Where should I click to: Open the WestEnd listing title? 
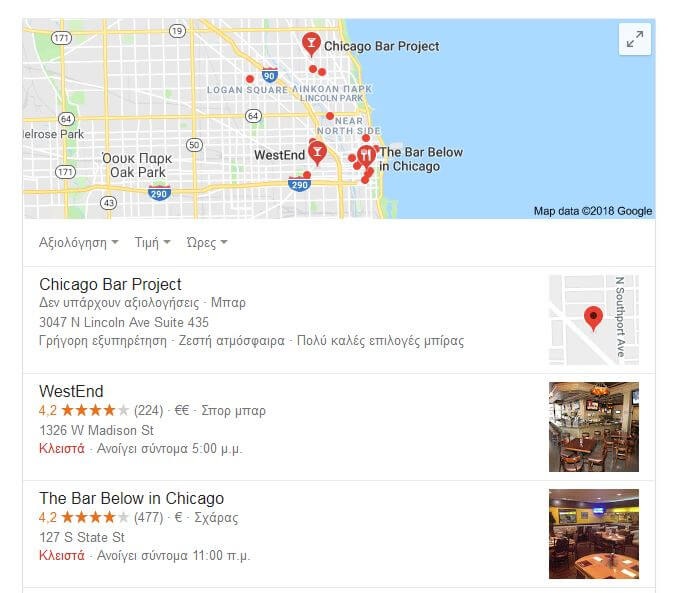click(x=71, y=391)
